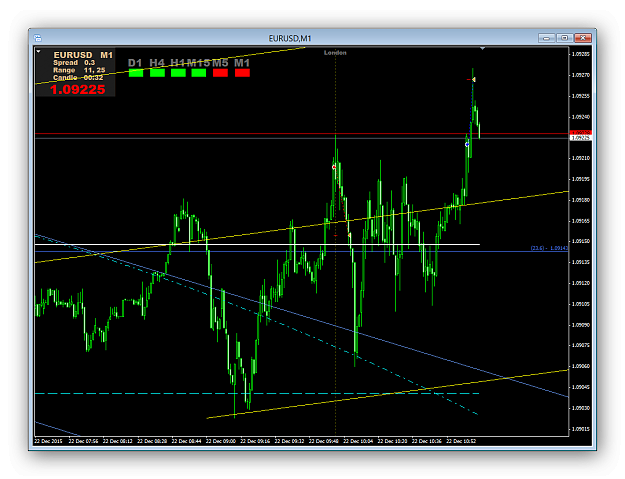Image resolution: width=625 pixels, height=479 pixels.
Task: Click the chart shift triangle marker at top
Action: coord(482,49)
